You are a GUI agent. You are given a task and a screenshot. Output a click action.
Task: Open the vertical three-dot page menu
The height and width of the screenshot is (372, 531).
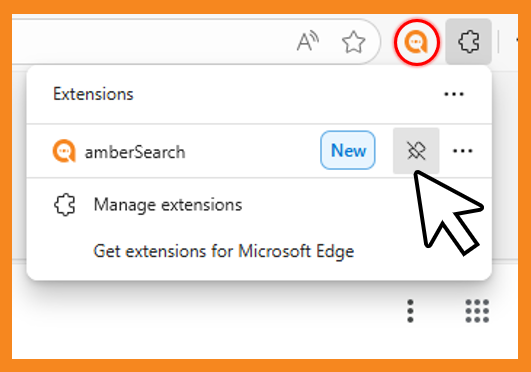pyautogui.click(x=410, y=311)
